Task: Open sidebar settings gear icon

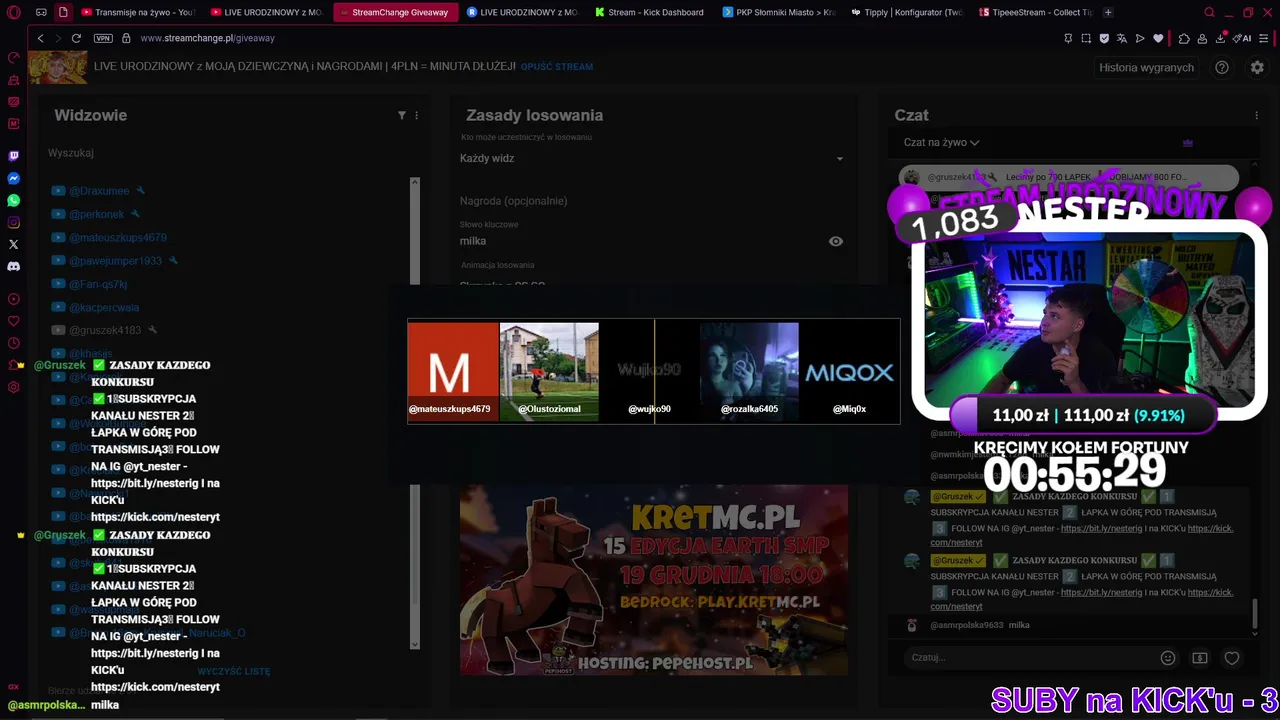Action: click(x=13, y=387)
